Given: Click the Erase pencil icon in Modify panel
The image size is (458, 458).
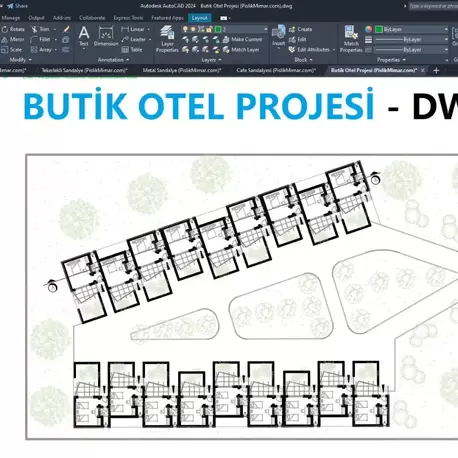Looking at the screenshot, I should 66,29.
